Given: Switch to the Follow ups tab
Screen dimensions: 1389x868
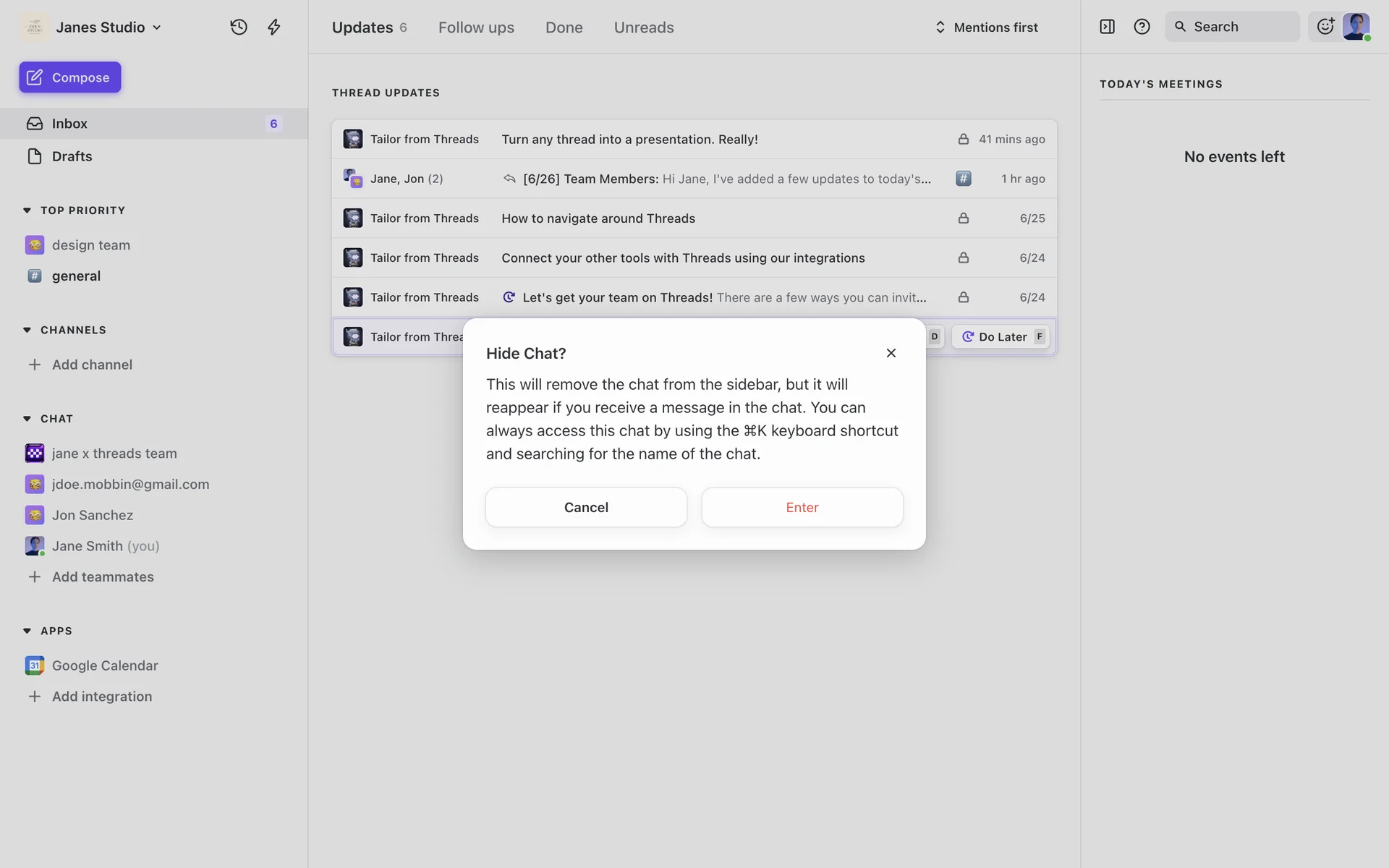Looking at the screenshot, I should 476,27.
